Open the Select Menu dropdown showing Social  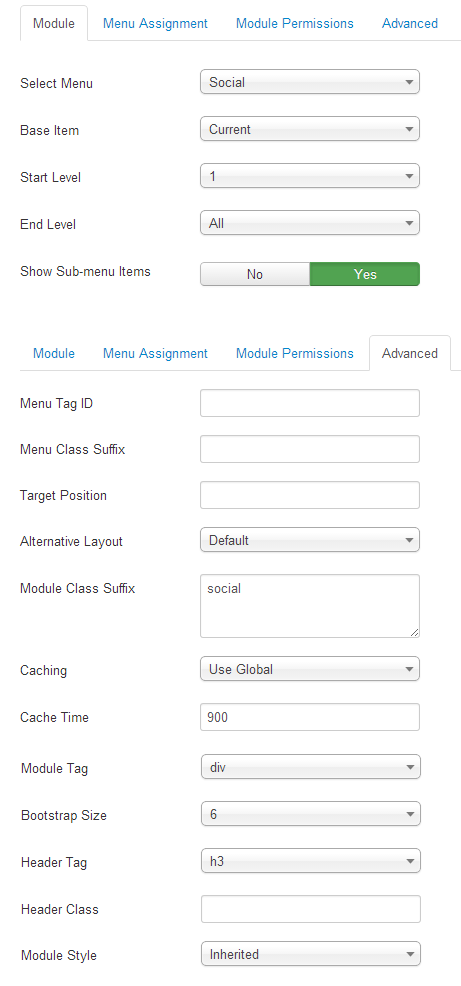tap(309, 82)
